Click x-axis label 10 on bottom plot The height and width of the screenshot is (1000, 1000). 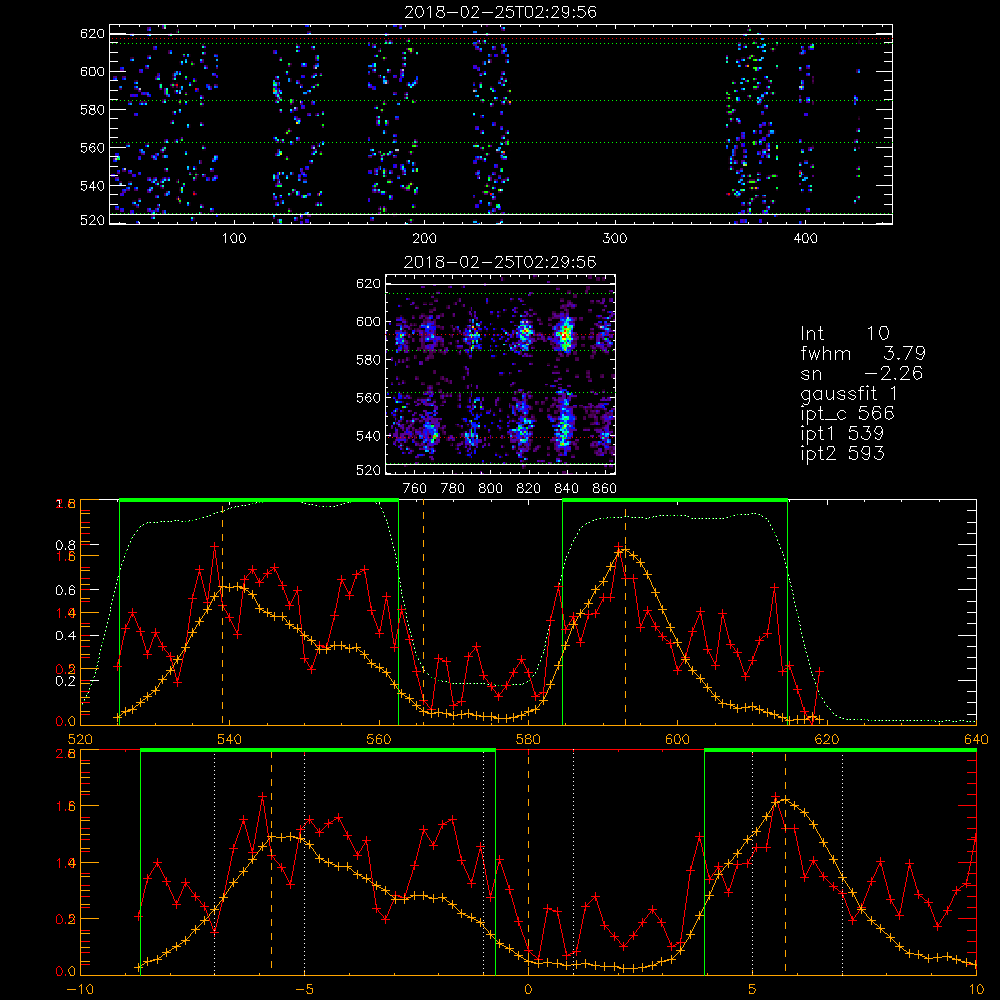pyautogui.click(x=976, y=990)
